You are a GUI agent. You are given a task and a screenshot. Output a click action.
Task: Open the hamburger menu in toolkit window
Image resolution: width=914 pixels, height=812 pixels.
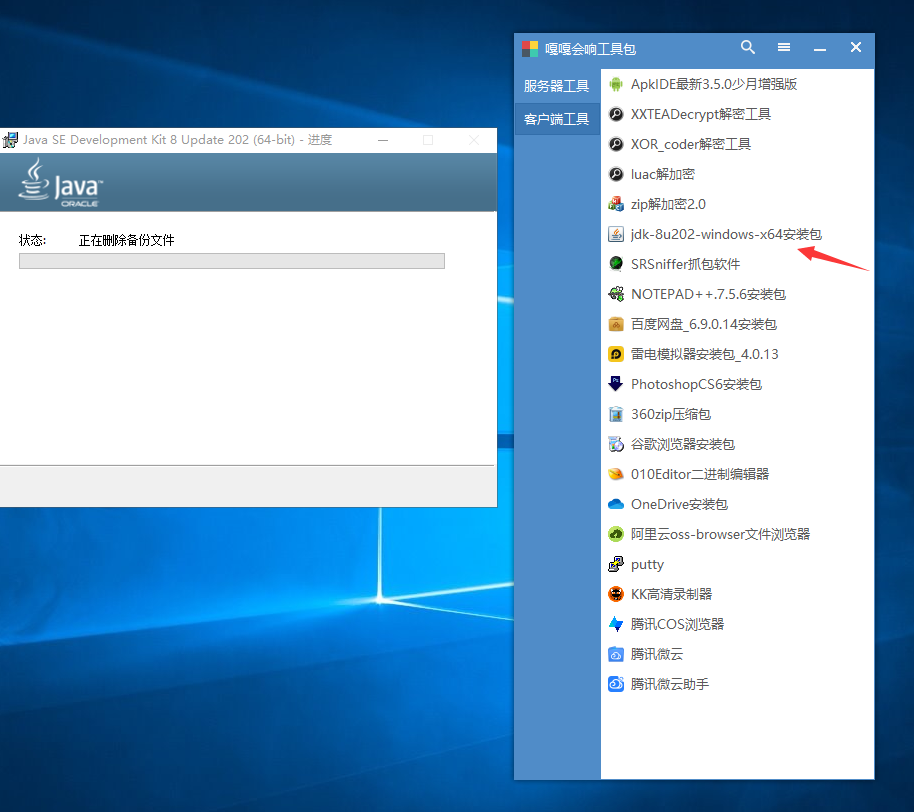[784, 47]
